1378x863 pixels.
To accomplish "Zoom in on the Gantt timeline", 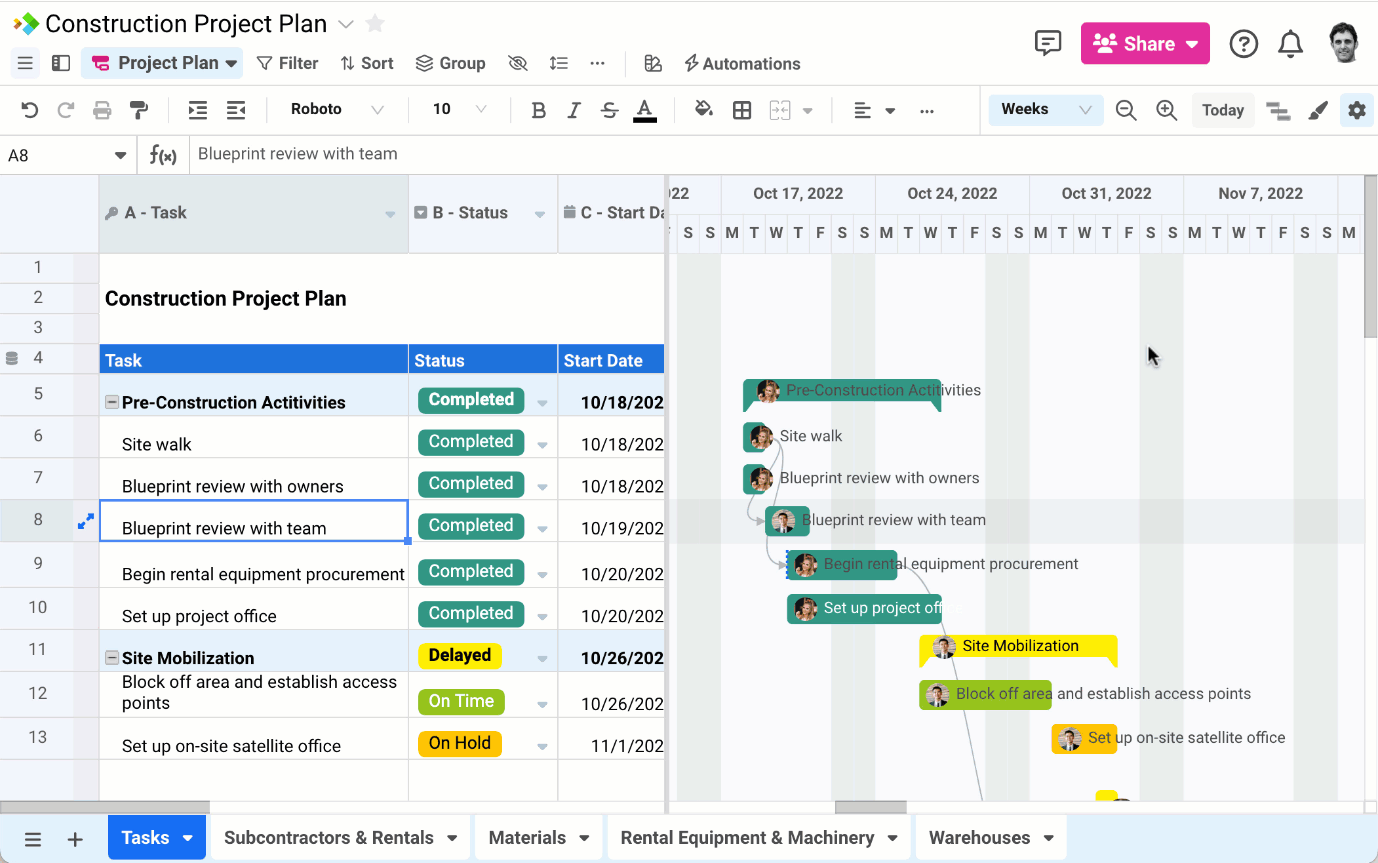I will (x=1167, y=110).
